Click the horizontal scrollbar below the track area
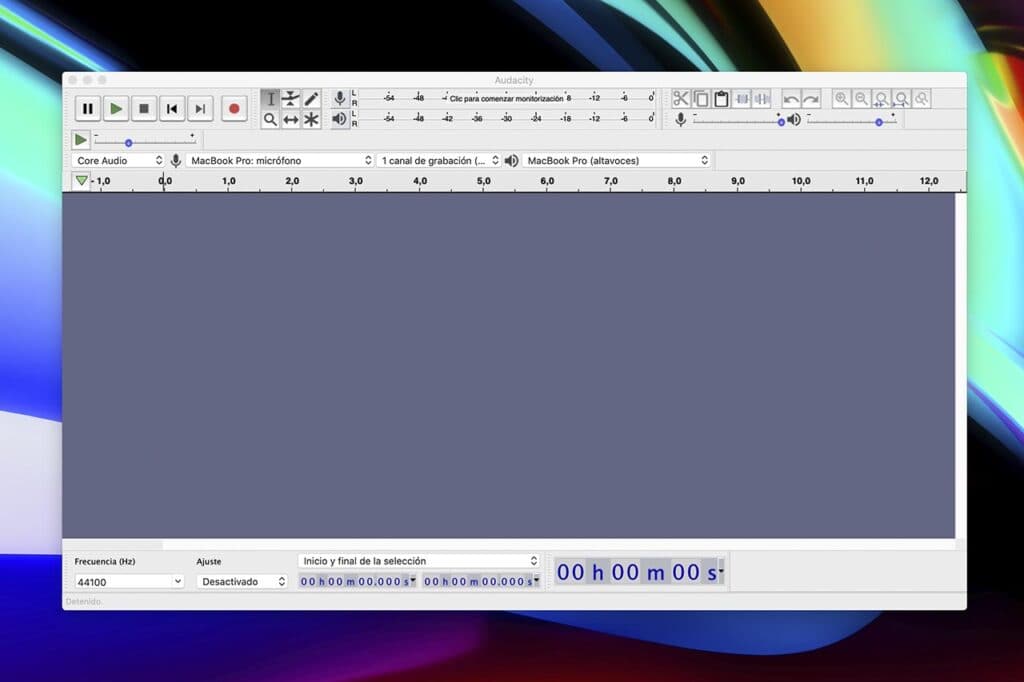Screen dimensions: 1024x682 click(509, 544)
